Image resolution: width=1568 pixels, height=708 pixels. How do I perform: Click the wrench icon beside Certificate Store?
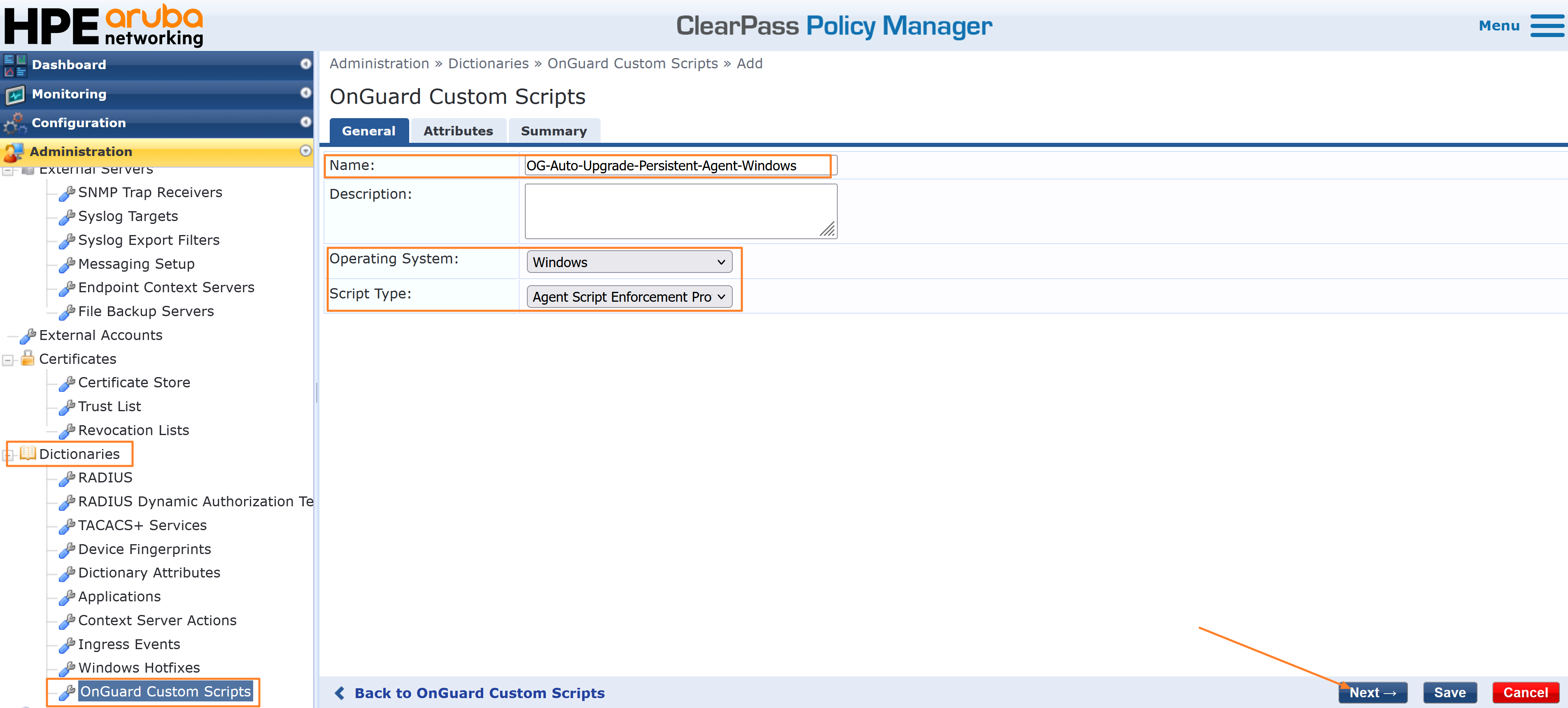66,384
